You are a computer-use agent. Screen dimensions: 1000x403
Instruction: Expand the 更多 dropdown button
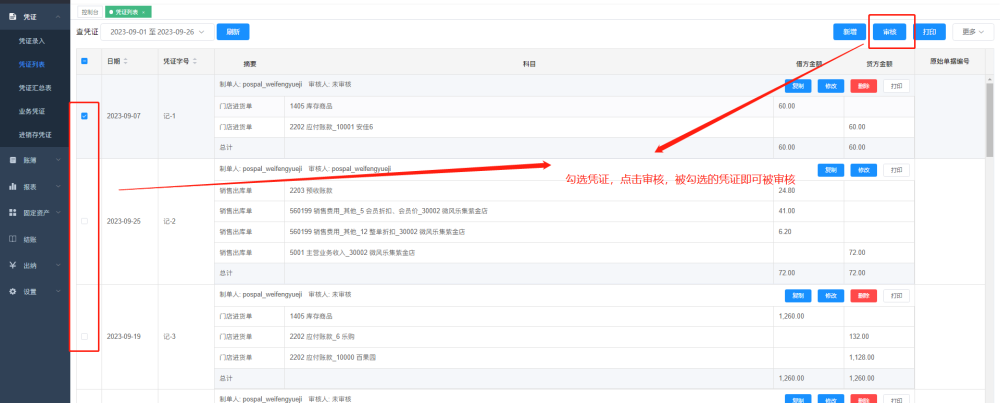[x=973, y=32]
